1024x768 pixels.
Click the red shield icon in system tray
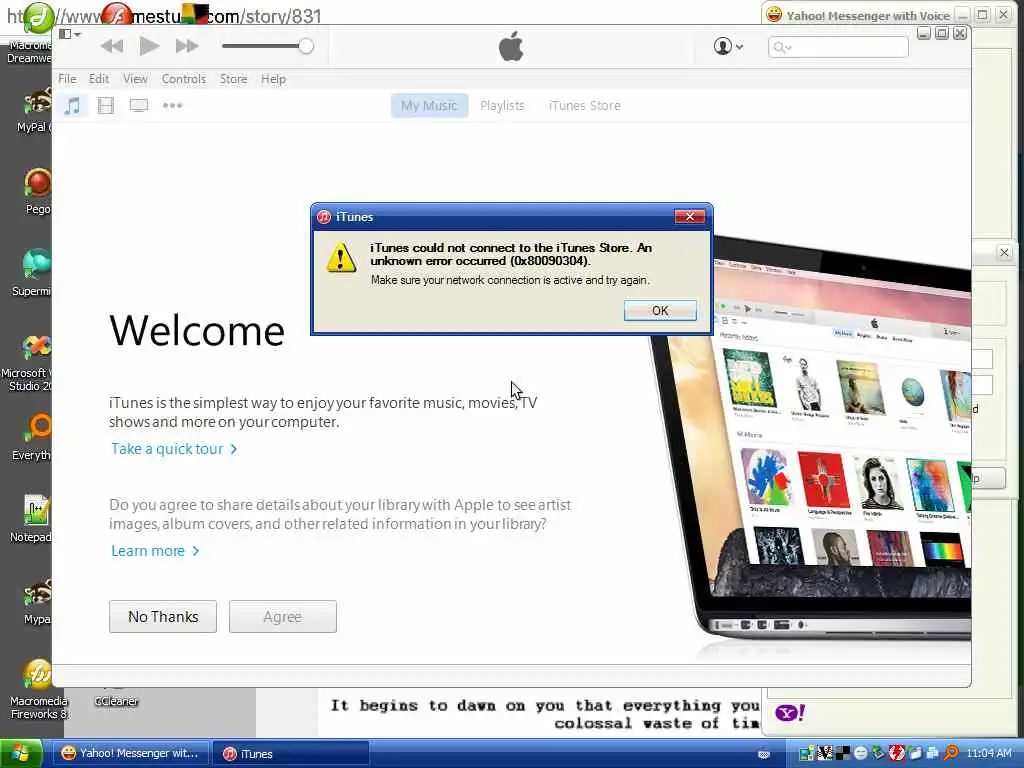click(897, 753)
